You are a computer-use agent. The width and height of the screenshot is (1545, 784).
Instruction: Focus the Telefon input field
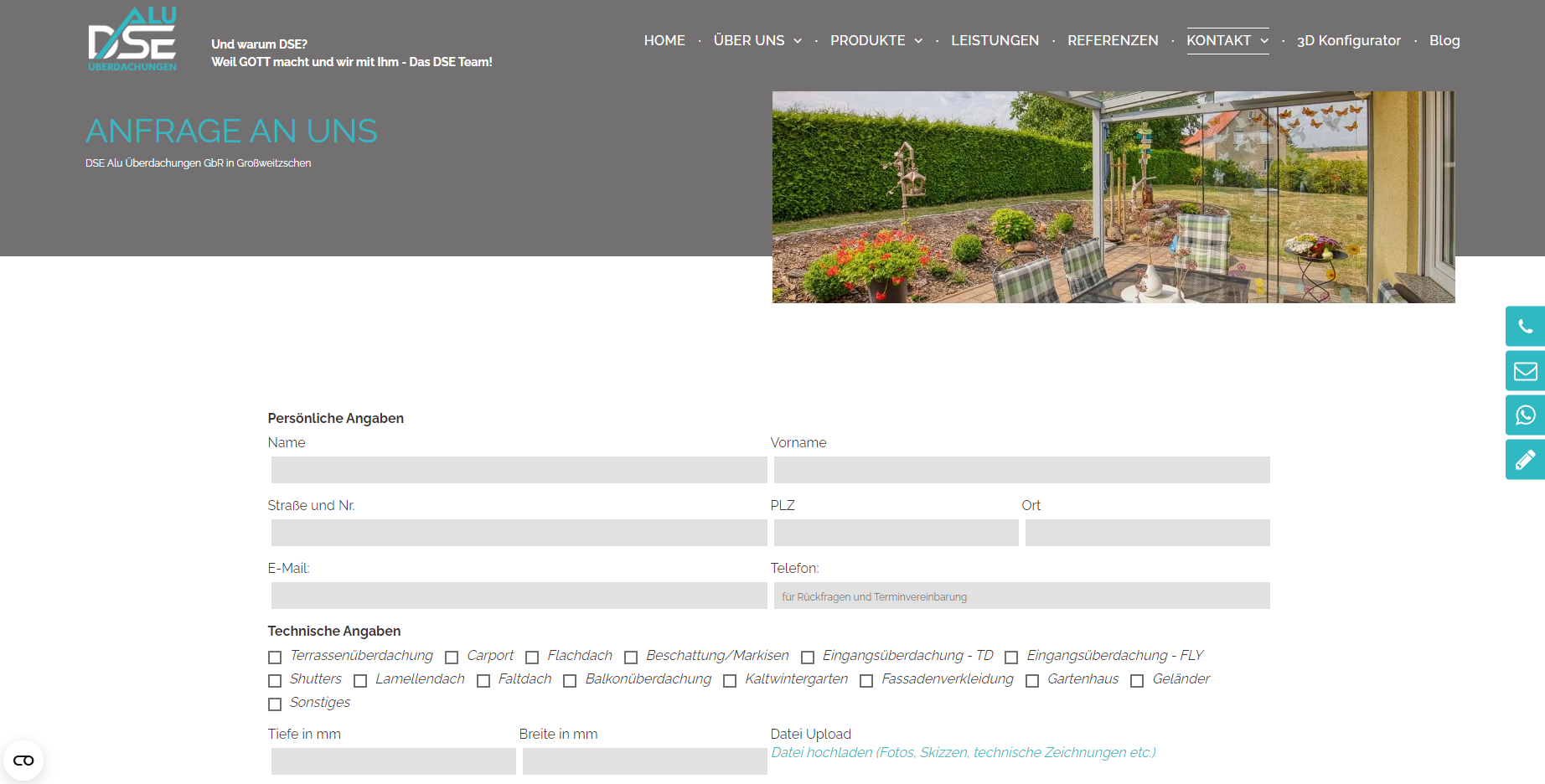1022,596
